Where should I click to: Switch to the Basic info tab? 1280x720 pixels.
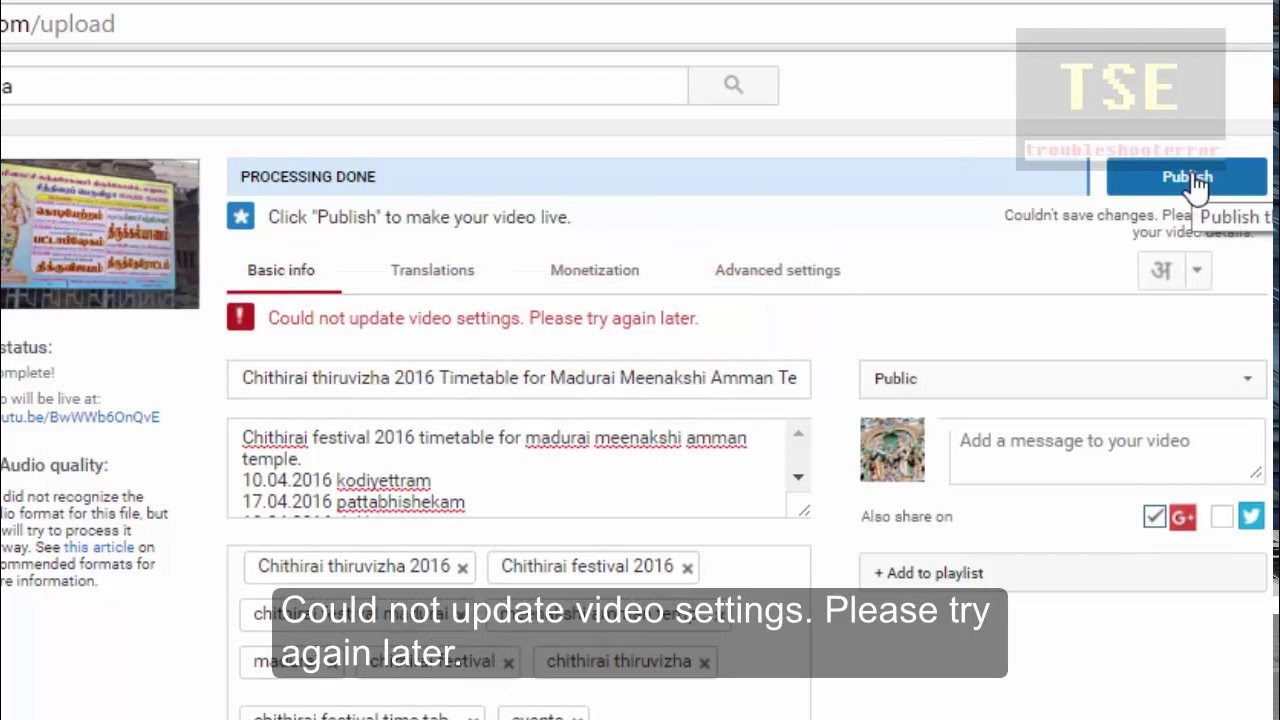coord(281,270)
